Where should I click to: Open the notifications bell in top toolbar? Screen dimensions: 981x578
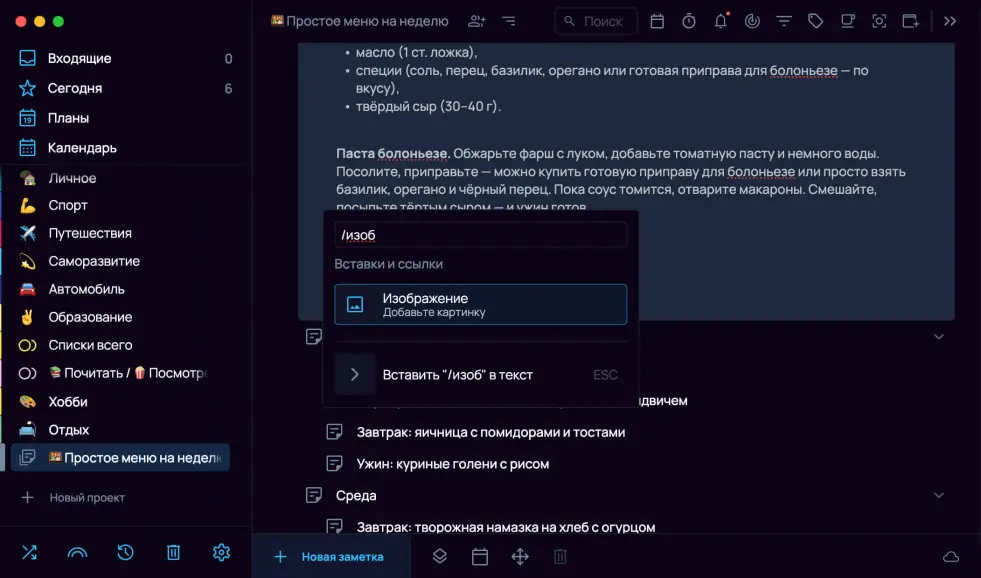pyautogui.click(x=720, y=21)
